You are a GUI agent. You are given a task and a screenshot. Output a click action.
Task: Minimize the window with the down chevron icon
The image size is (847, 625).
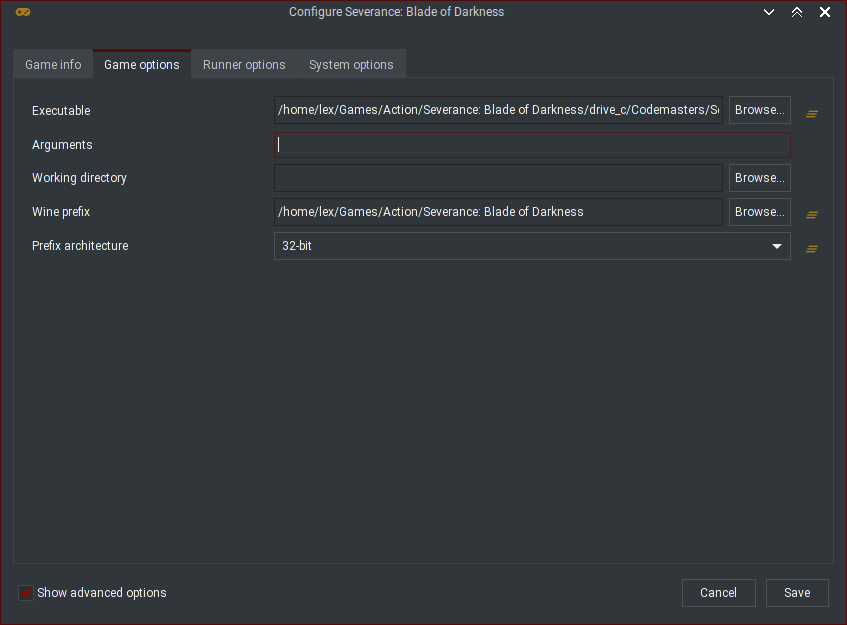point(769,12)
